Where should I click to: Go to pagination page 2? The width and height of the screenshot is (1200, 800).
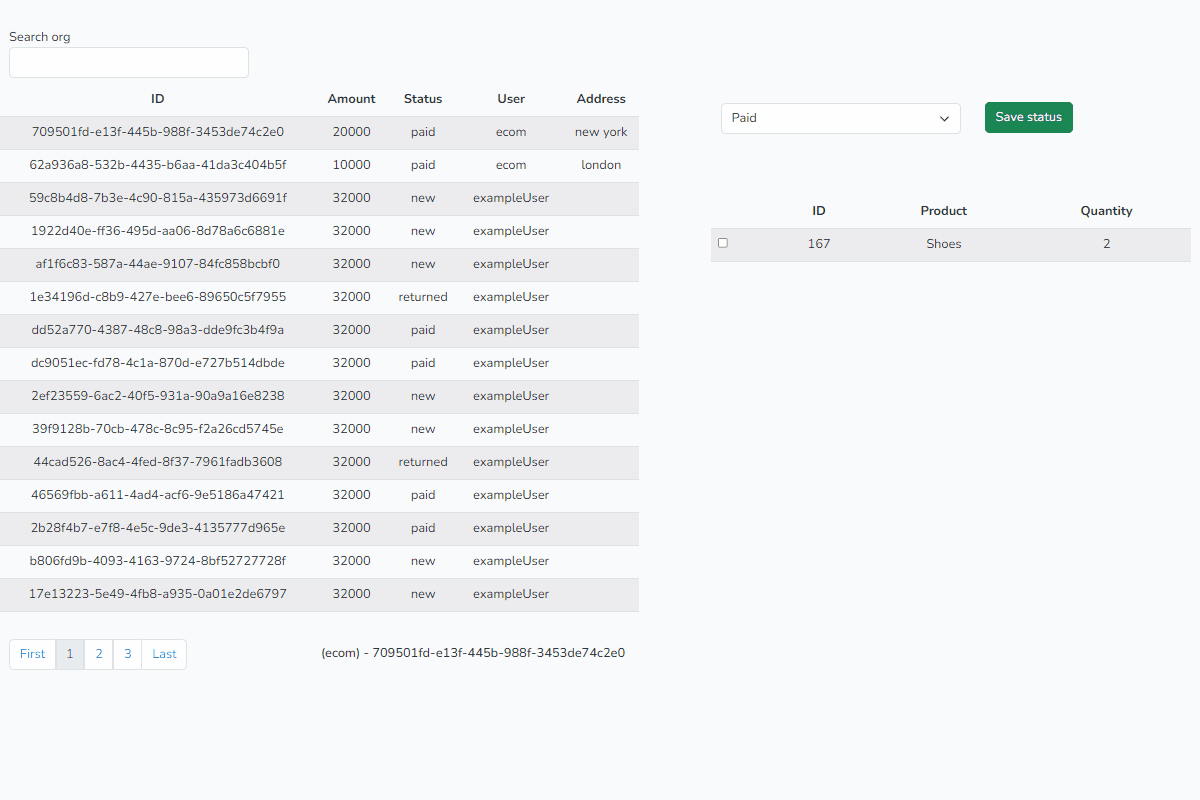tap(98, 654)
